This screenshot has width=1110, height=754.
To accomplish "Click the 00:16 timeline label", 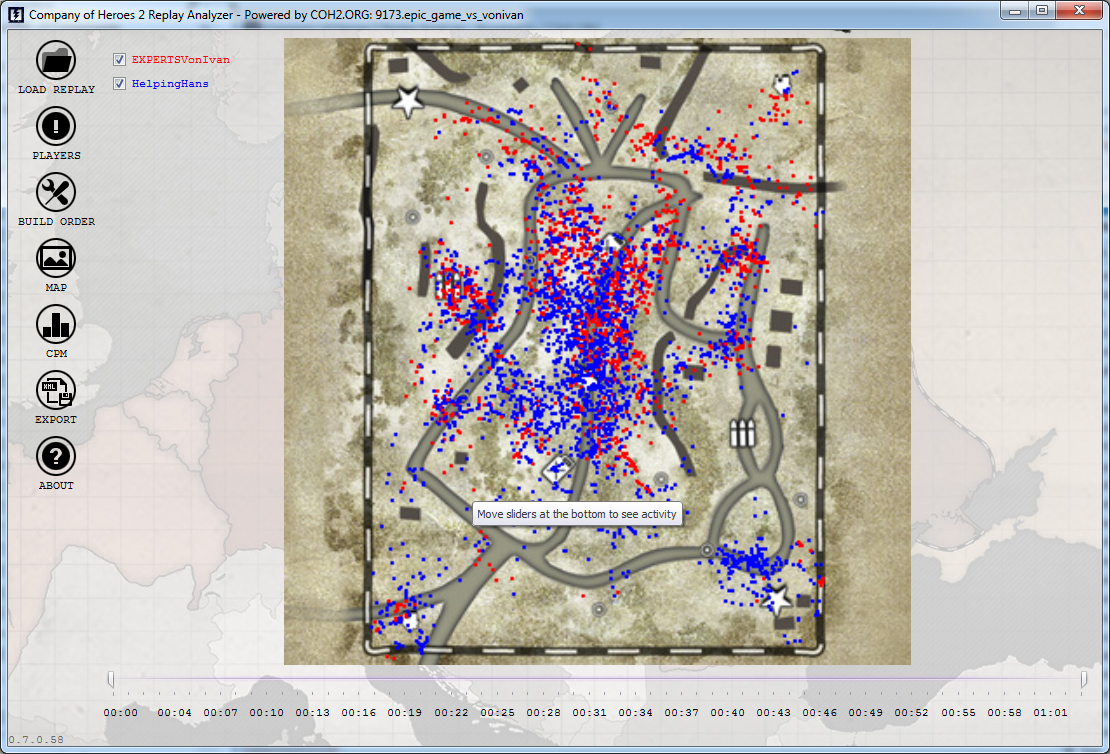I will coord(359,713).
